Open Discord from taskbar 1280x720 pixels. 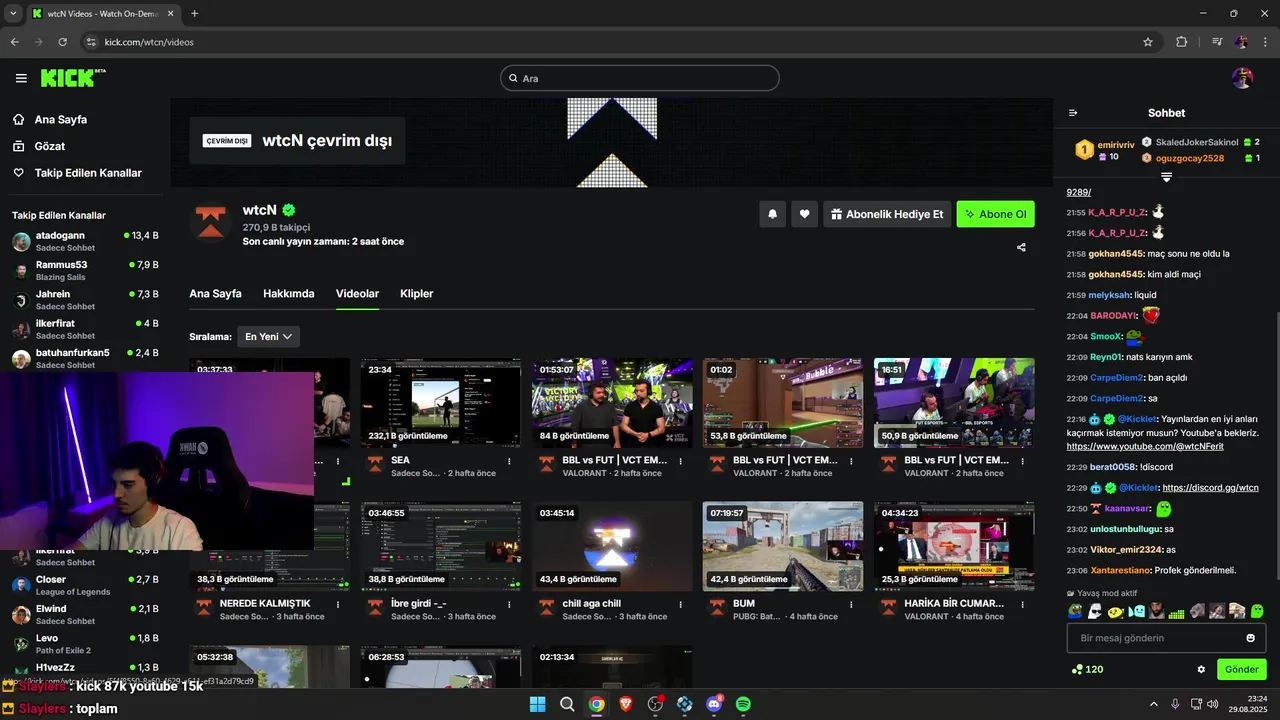[x=714, y=704]
